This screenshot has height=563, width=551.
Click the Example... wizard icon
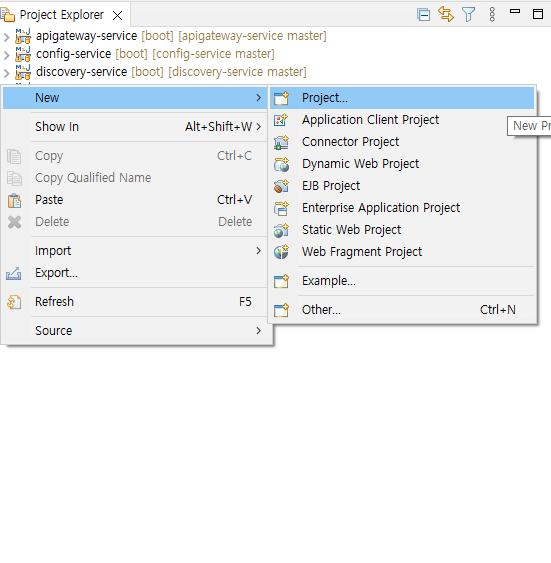coord(281,281)
